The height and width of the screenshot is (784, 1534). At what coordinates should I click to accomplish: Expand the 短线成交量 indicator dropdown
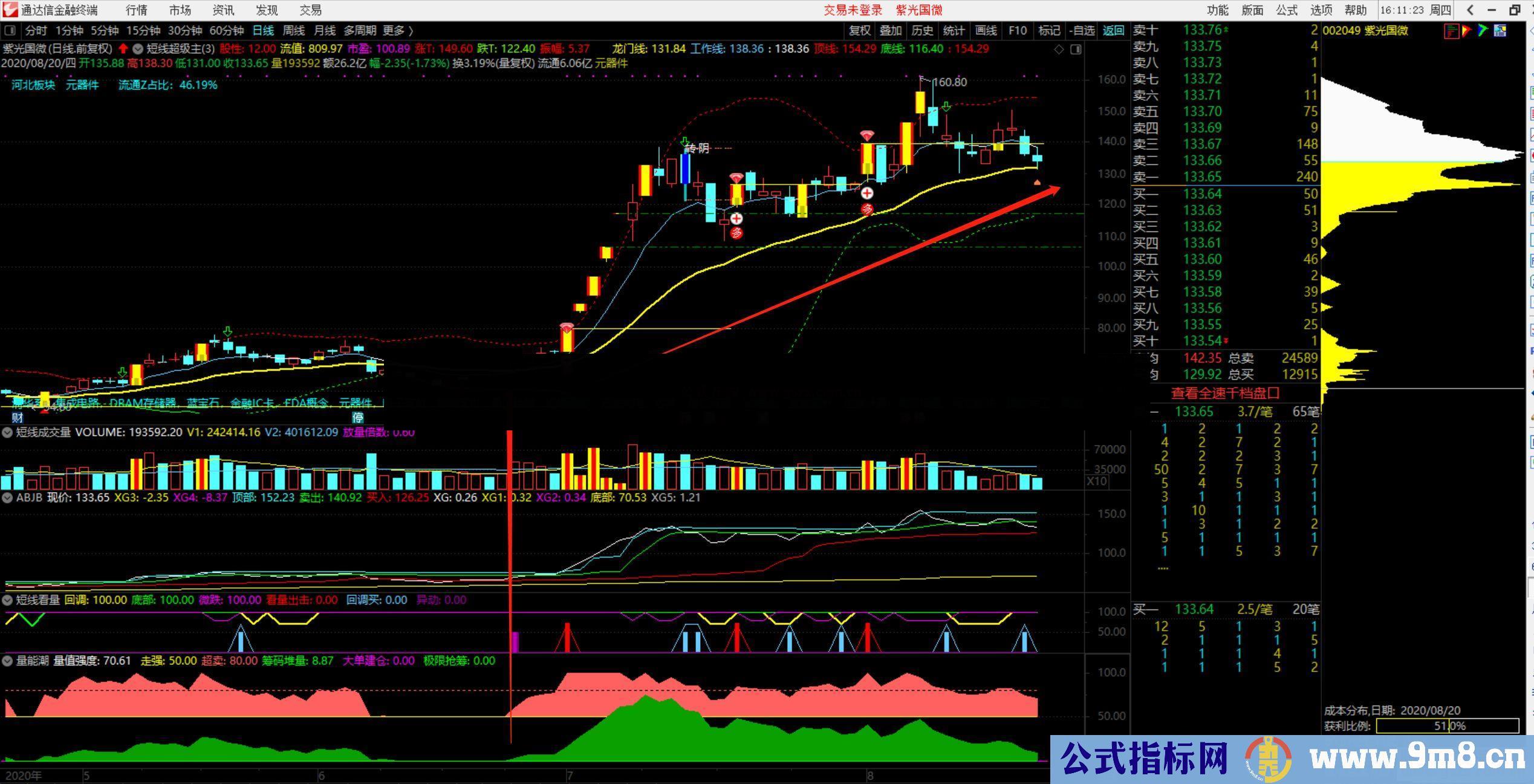pyautogui.click(x=7, y=432)
